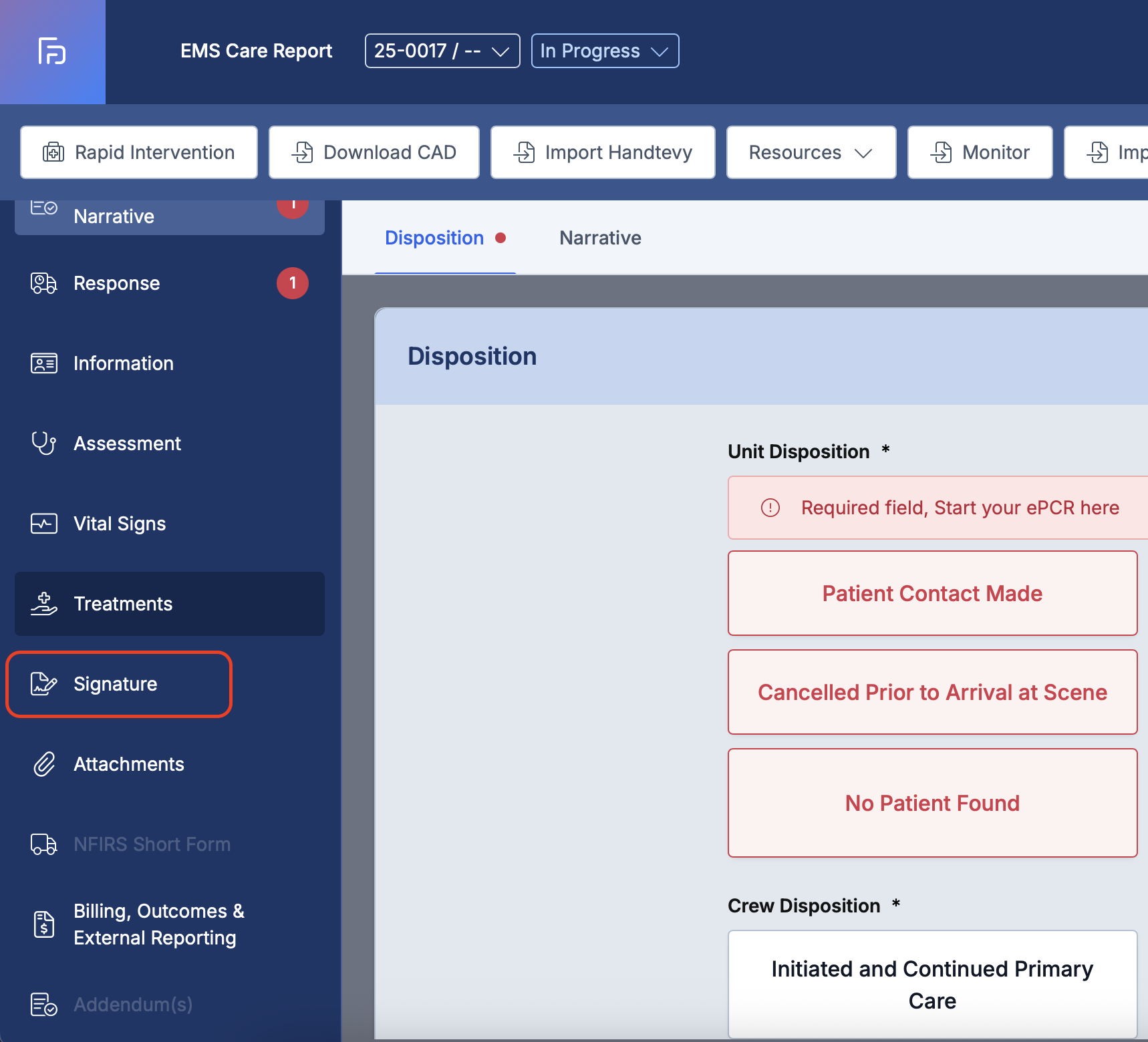The width and height of the screenshot is (1148, 1042).
Task: Switch to the Narrative tab
Action: point(600,238)
